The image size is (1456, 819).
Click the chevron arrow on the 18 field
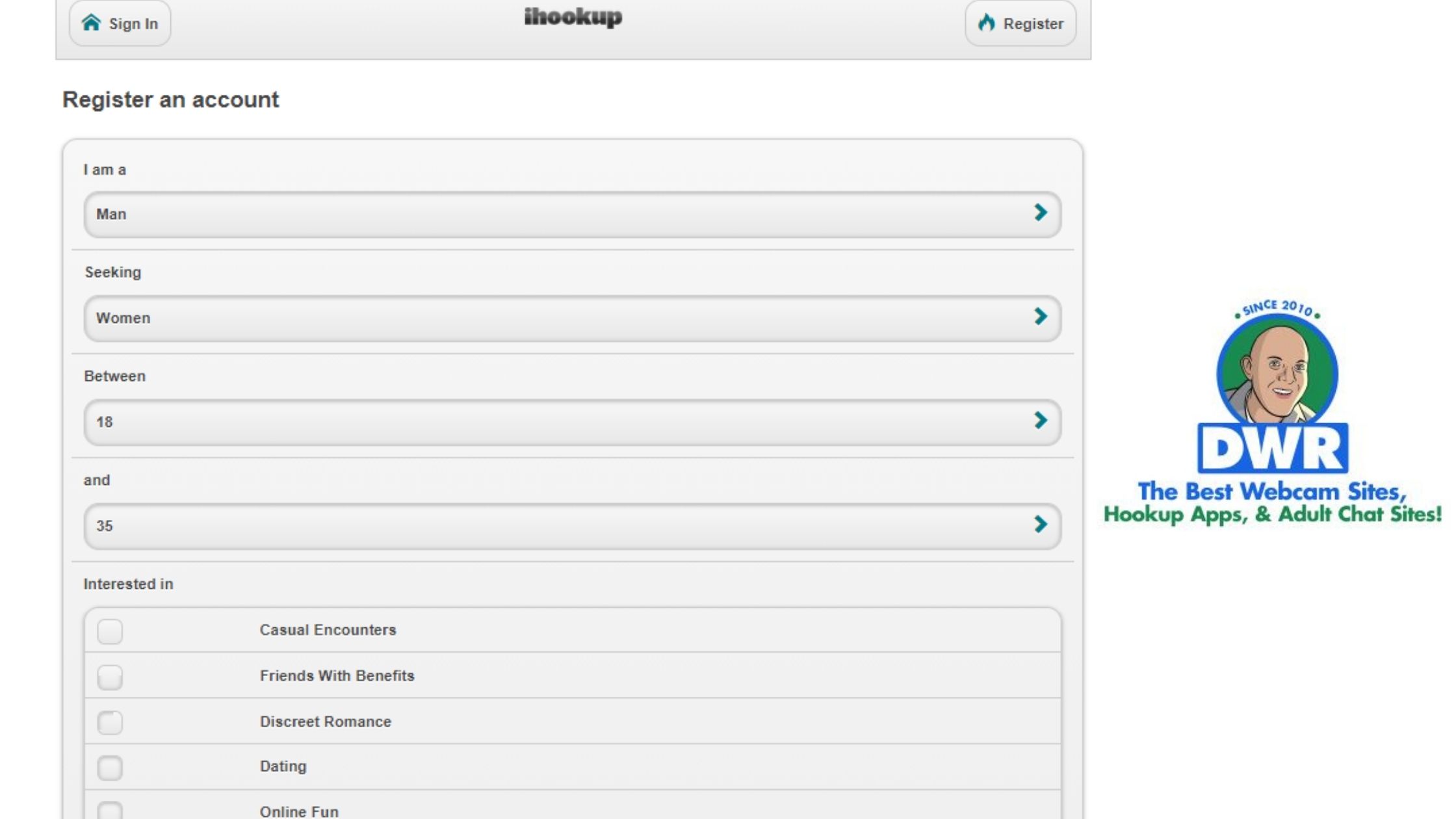coord(1040,421)
